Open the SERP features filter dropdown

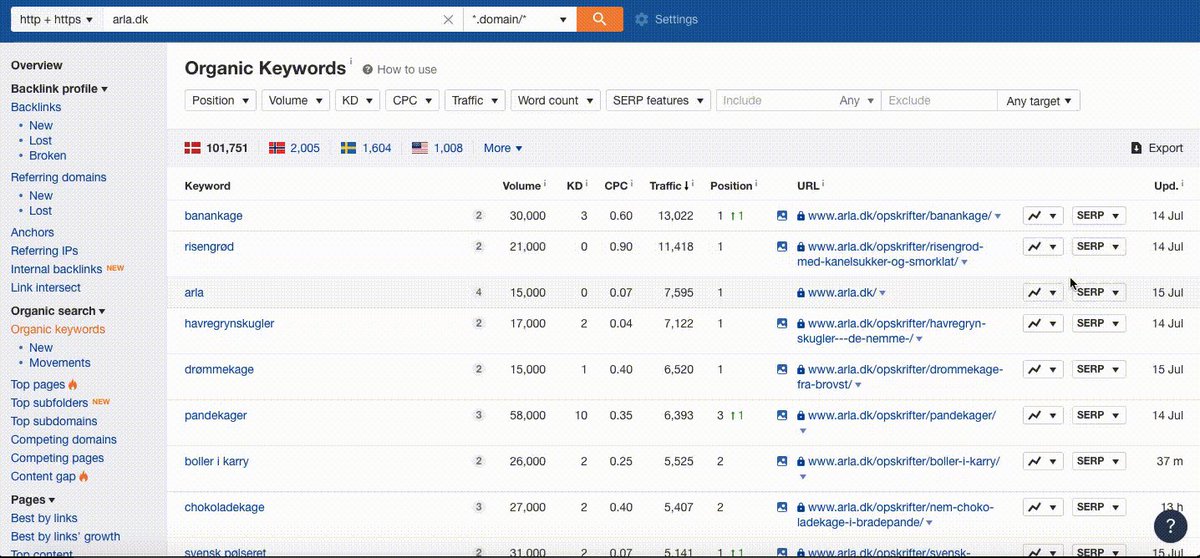(658, 100)
